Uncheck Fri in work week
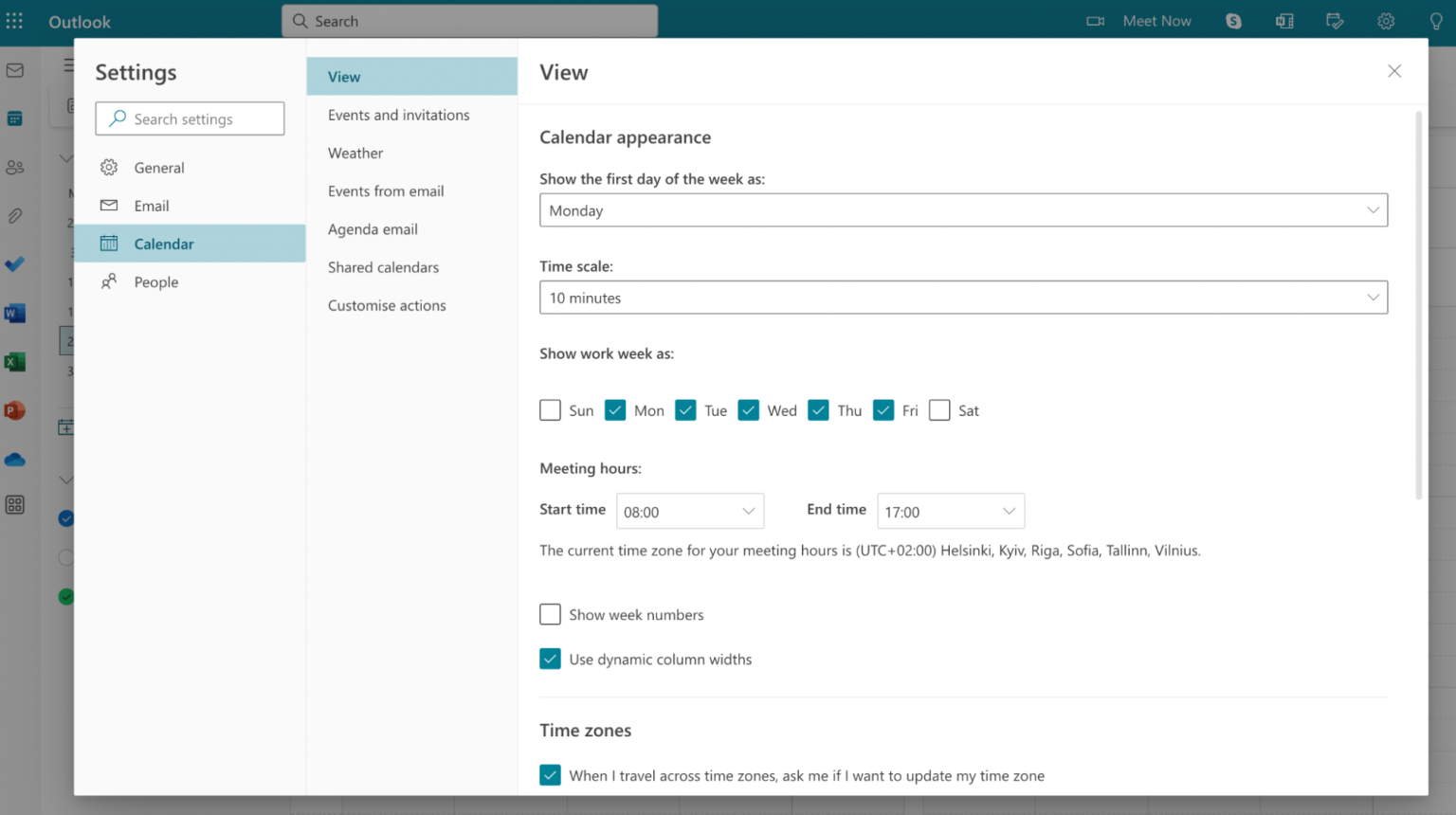Screen dimensions: 1456x815 [x=883, y=410]
